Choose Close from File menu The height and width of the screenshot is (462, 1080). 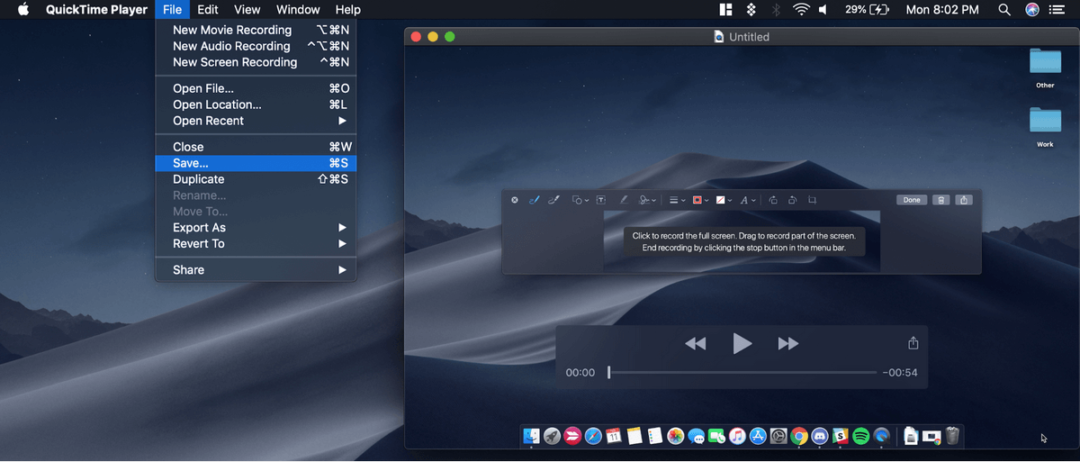[256, 147]
